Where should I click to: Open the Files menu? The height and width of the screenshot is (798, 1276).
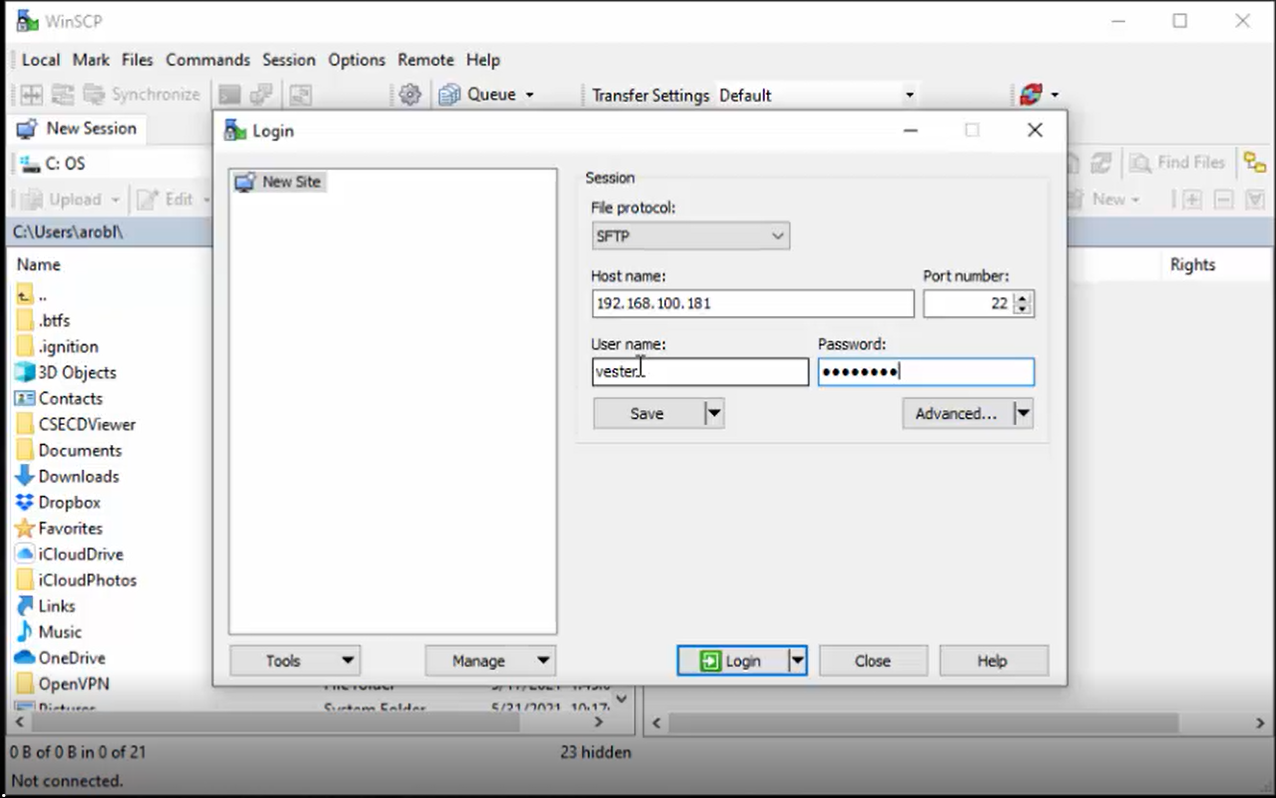point(137,60)
